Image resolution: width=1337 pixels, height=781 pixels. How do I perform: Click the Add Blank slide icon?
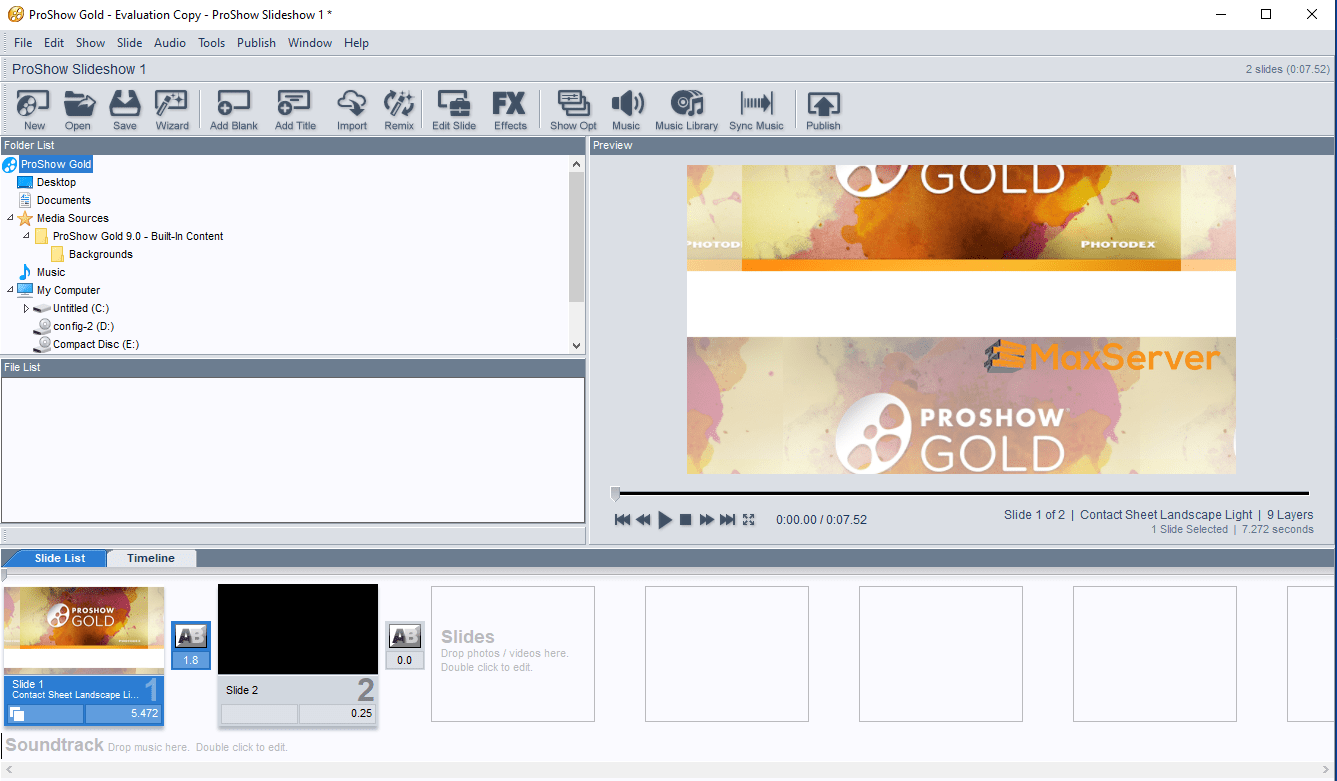tap(233, 109)
